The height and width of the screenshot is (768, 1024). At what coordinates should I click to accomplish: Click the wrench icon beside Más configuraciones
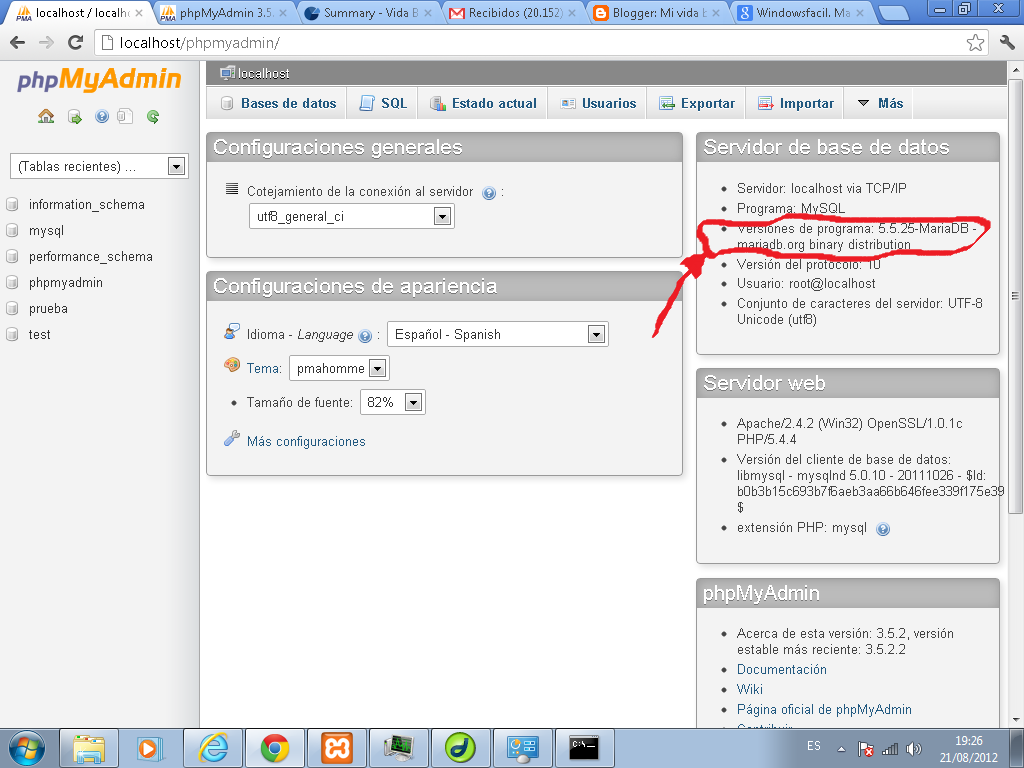231,438
